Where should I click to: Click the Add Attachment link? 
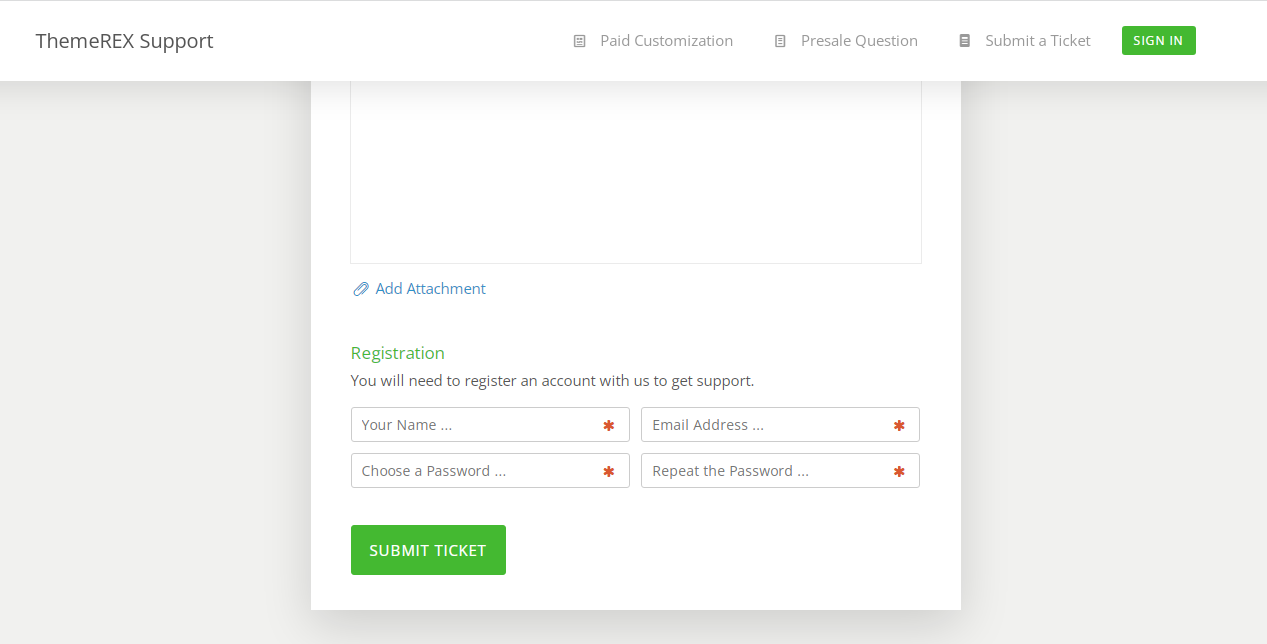(x=430, y=289)
